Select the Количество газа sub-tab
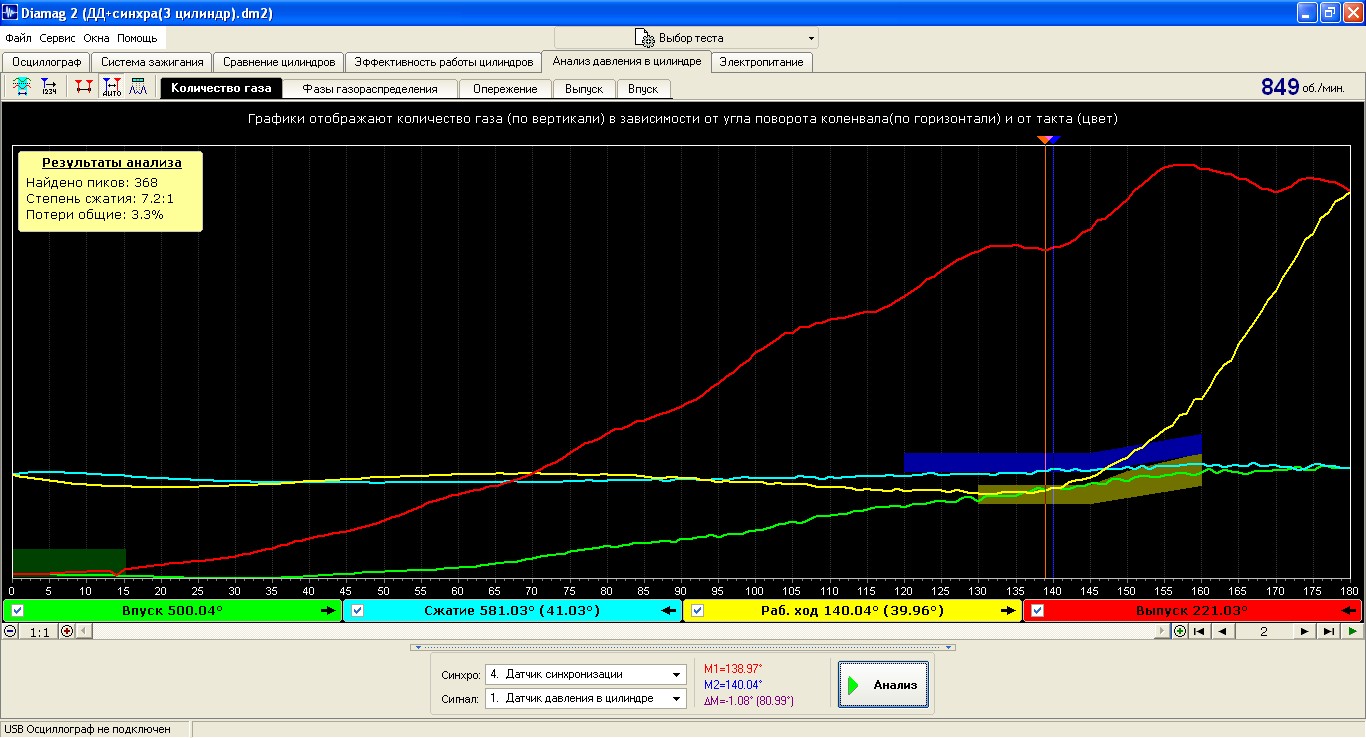 tap(221, 88)
